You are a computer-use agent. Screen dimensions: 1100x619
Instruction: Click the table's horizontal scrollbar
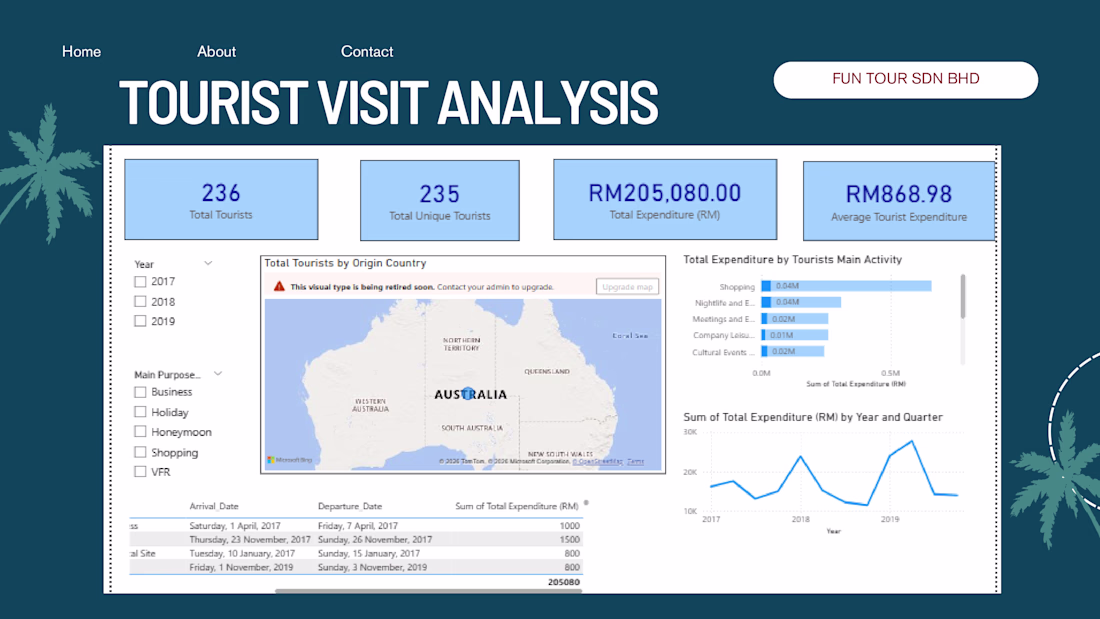[x=428, y=591]
